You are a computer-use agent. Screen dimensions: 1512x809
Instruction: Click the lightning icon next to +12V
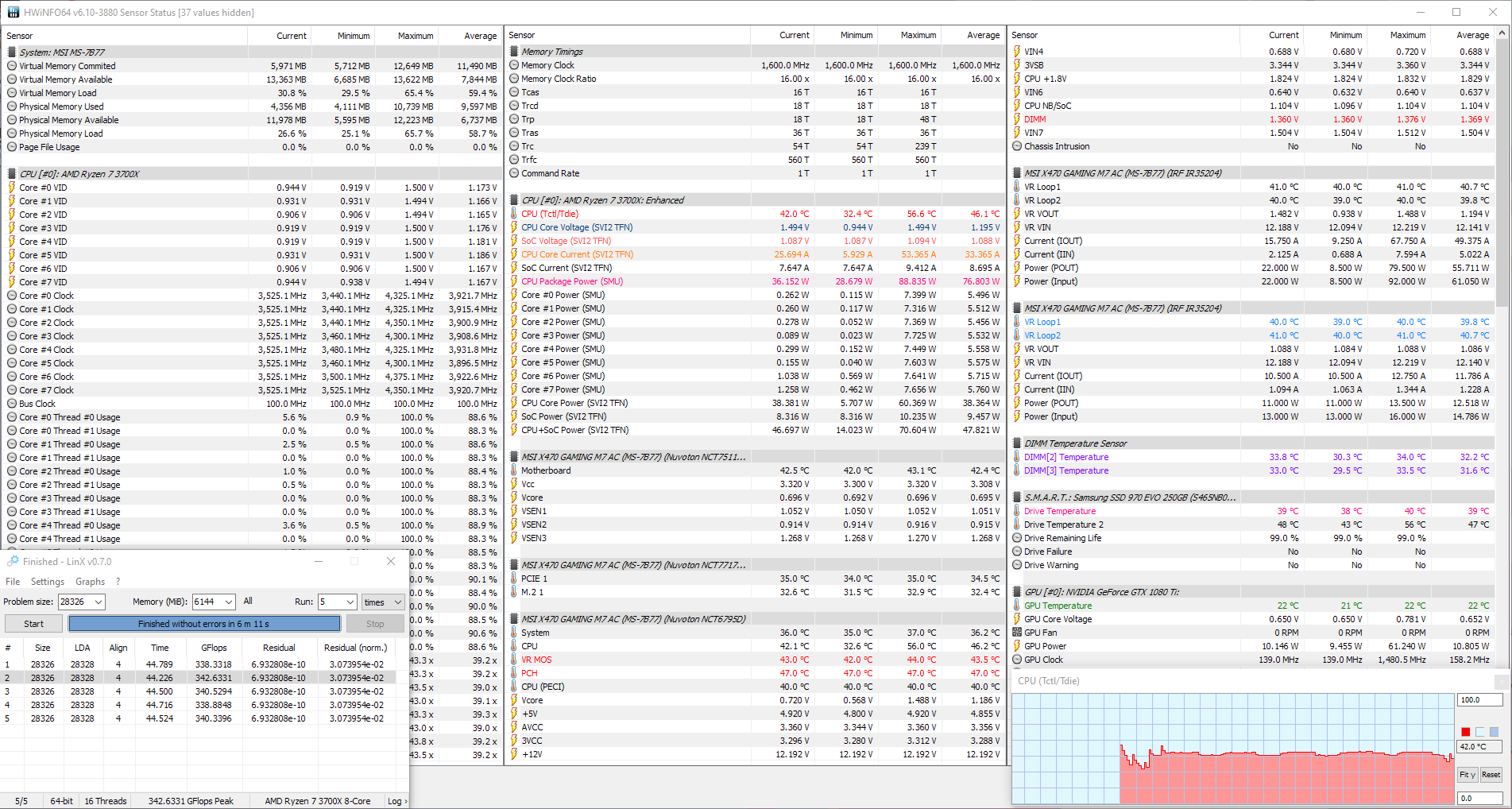[514, 754]
